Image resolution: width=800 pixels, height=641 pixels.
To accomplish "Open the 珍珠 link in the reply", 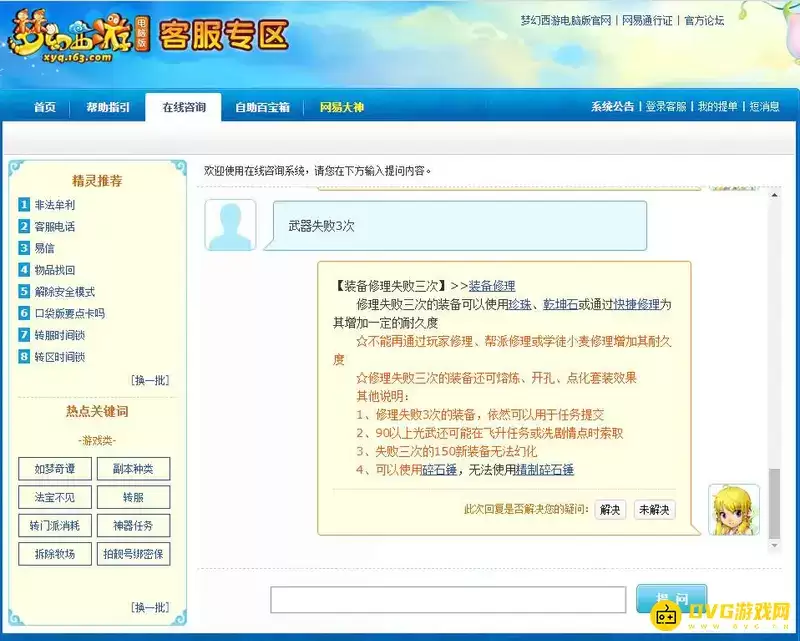I will pos(520,304).
